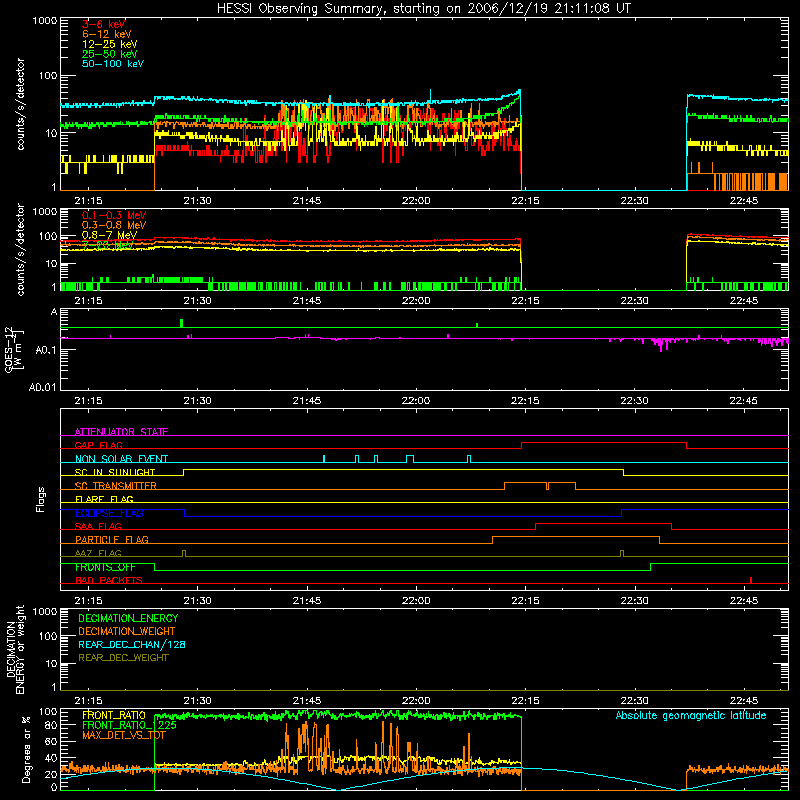Click the BAD_PACKETS flag label
The height and width of the screenshot is (800, 800).
pyautogui.click(x=109, y=580)
